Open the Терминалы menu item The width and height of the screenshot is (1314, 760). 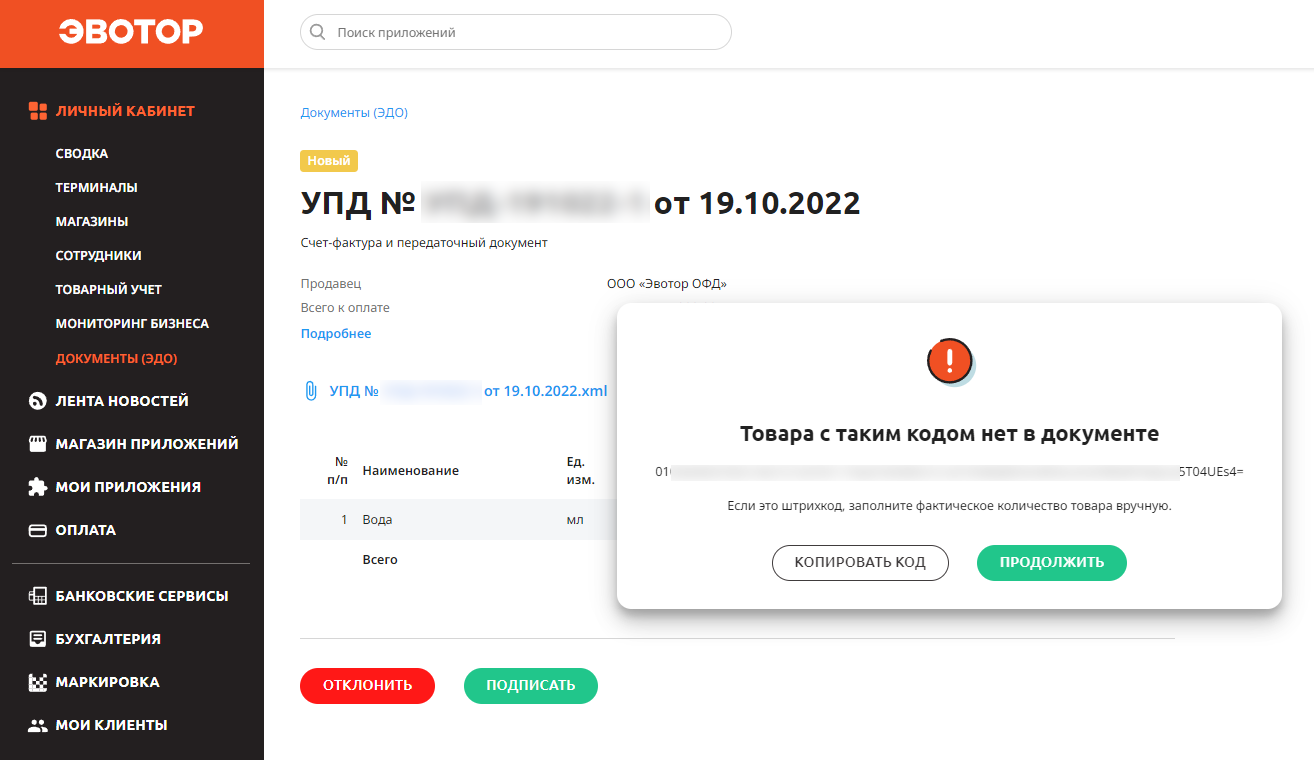[x=97, y=187]
